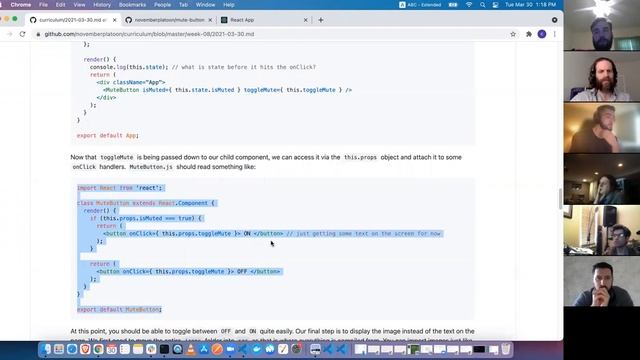
Task: Open the Chrome extensions puzzle icon
Action: coord(529,34)
